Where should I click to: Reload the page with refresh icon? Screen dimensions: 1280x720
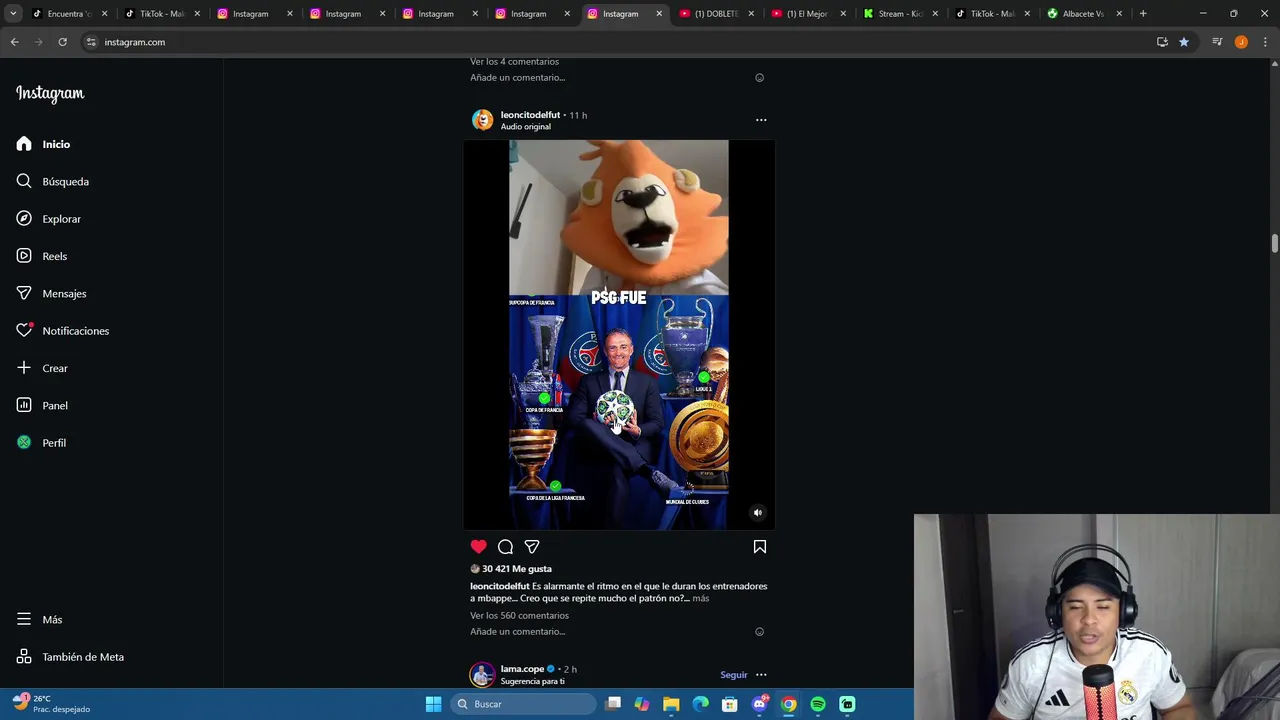click(62, 42)
